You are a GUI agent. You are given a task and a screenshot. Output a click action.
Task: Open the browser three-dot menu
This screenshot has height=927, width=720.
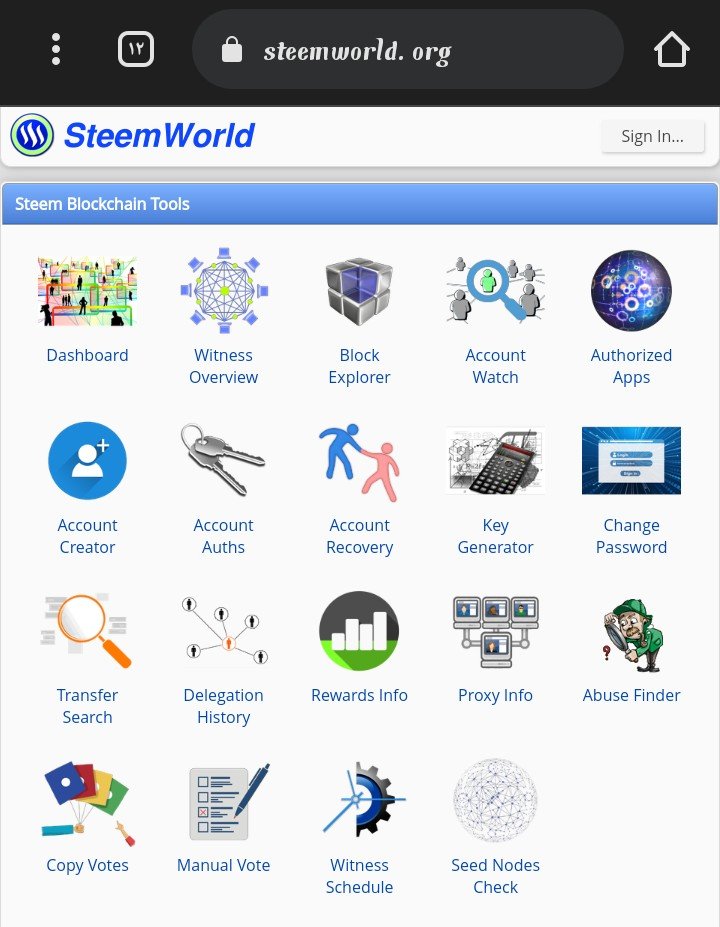point(56,49)
